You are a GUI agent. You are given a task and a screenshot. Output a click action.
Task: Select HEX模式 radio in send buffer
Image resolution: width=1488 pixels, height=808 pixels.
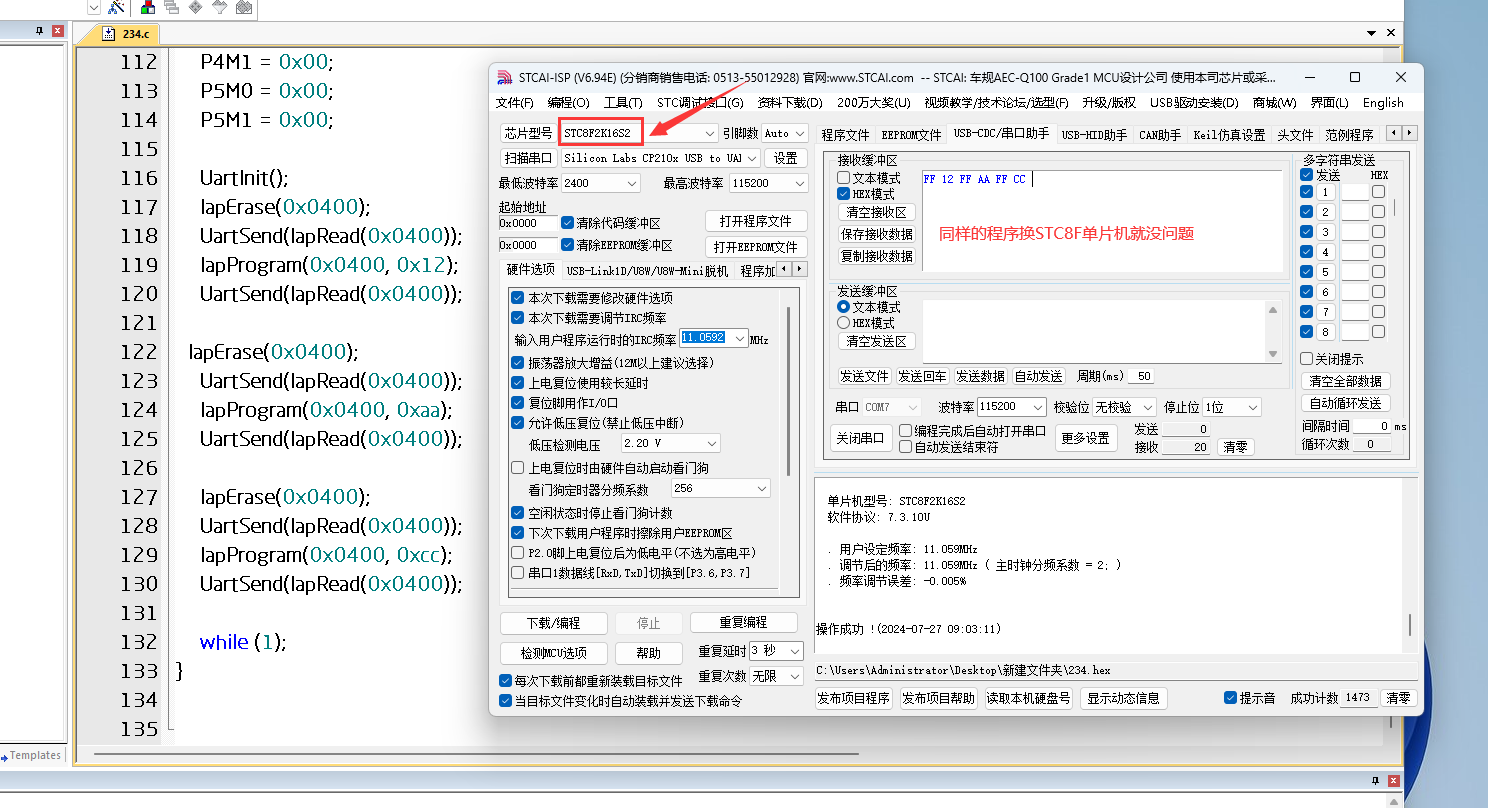coord(844,323)
